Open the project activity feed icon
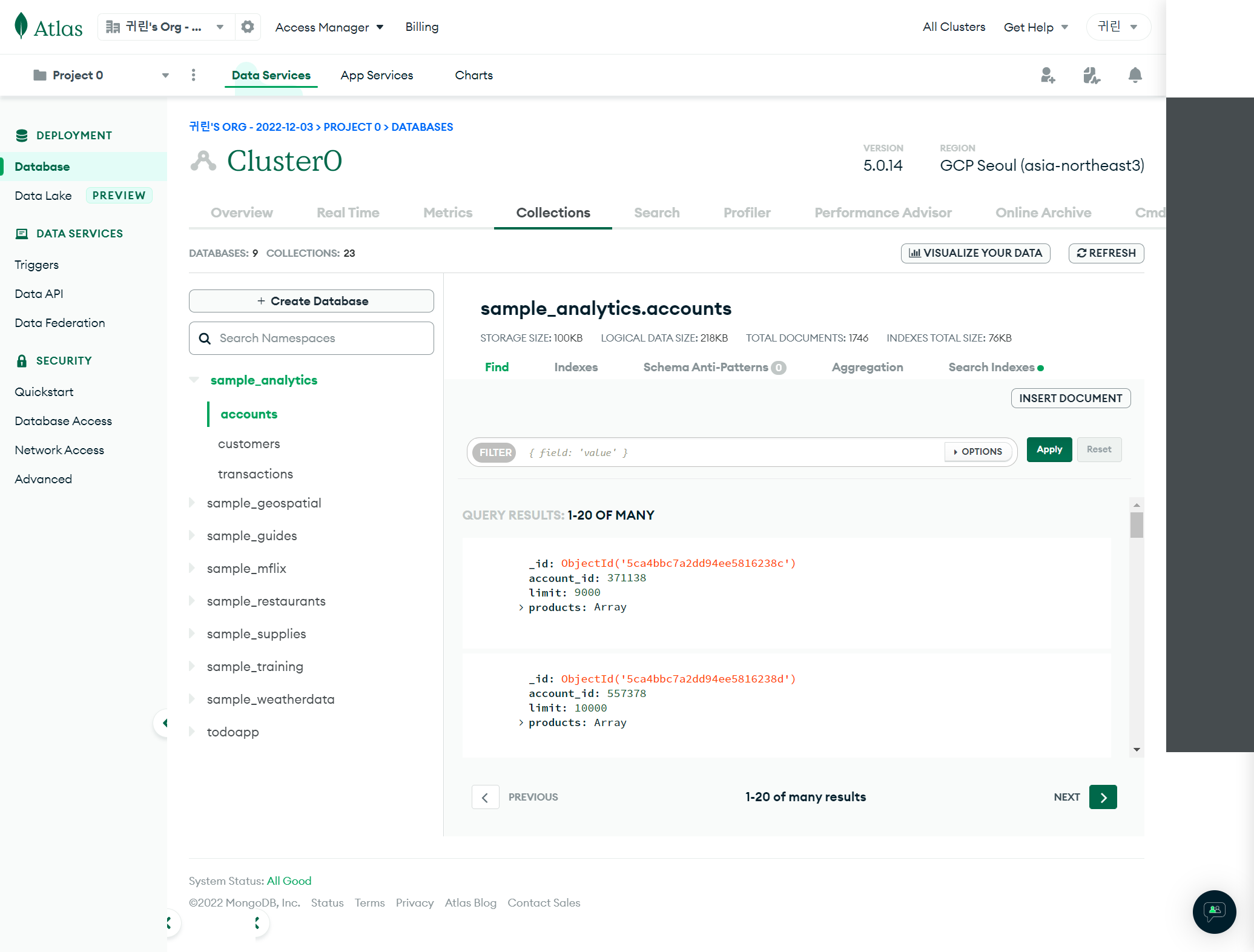This screenshot has height=952, width=1254. pos(1091,75)
